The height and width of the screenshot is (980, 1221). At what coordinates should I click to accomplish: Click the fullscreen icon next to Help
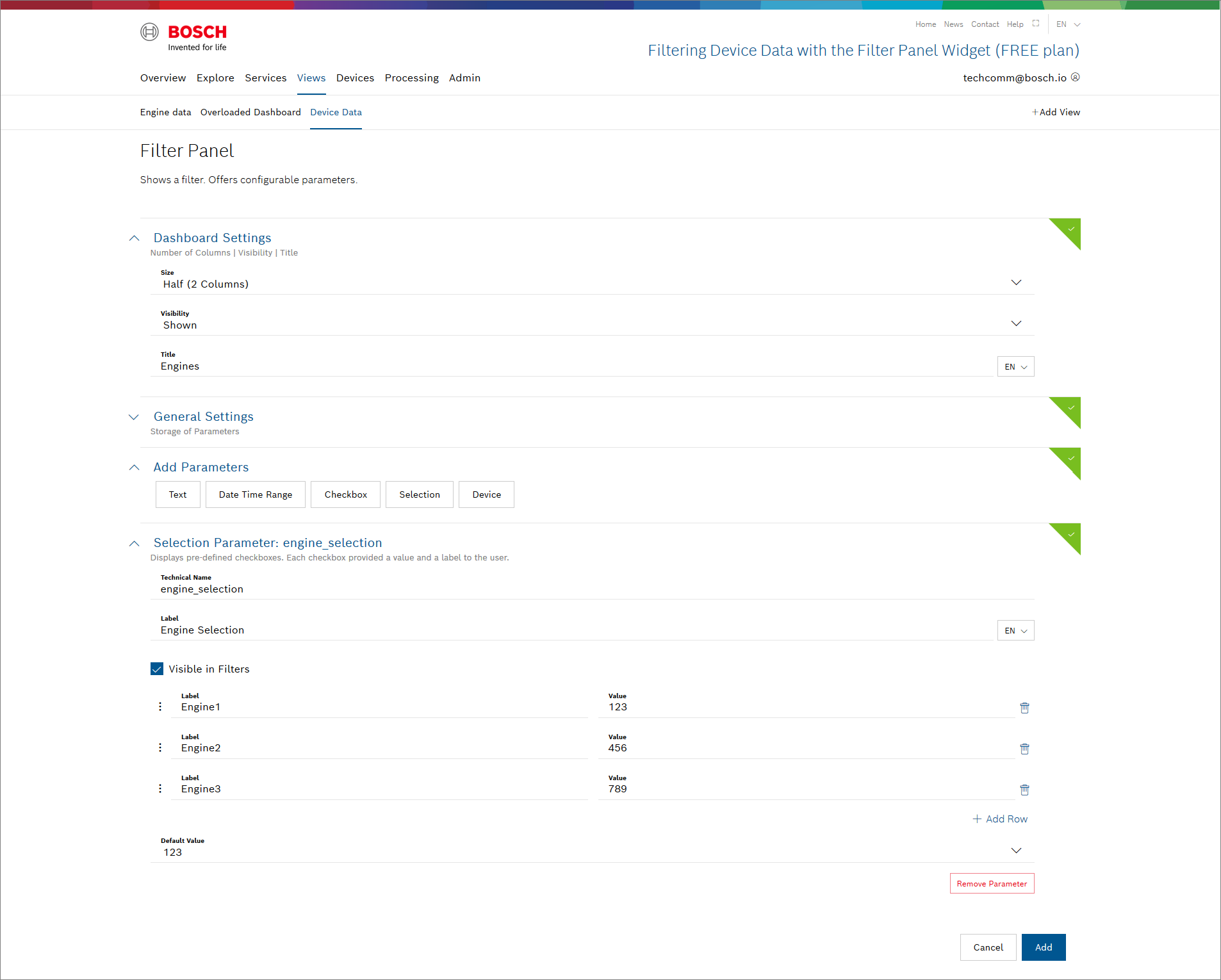(x=1036, y=24)
